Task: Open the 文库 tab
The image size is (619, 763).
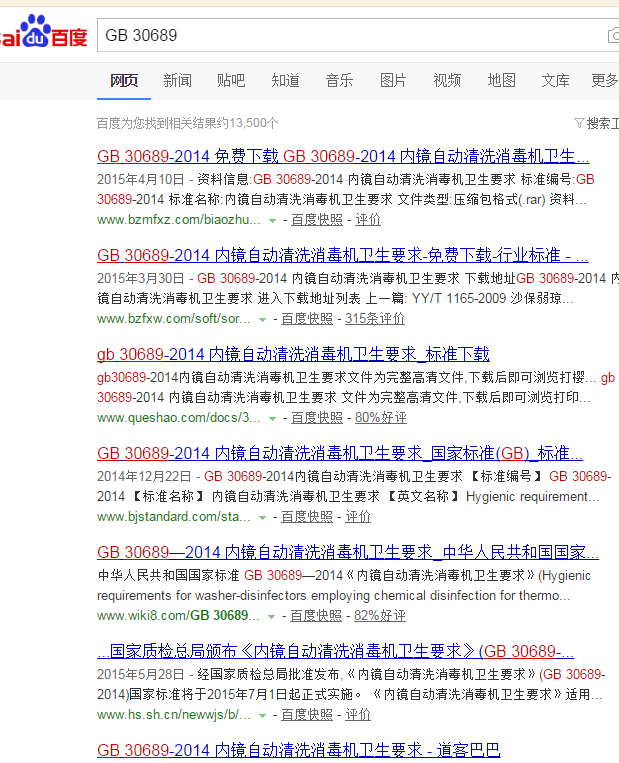Action: pyautogui.click(x=555, y=81)
